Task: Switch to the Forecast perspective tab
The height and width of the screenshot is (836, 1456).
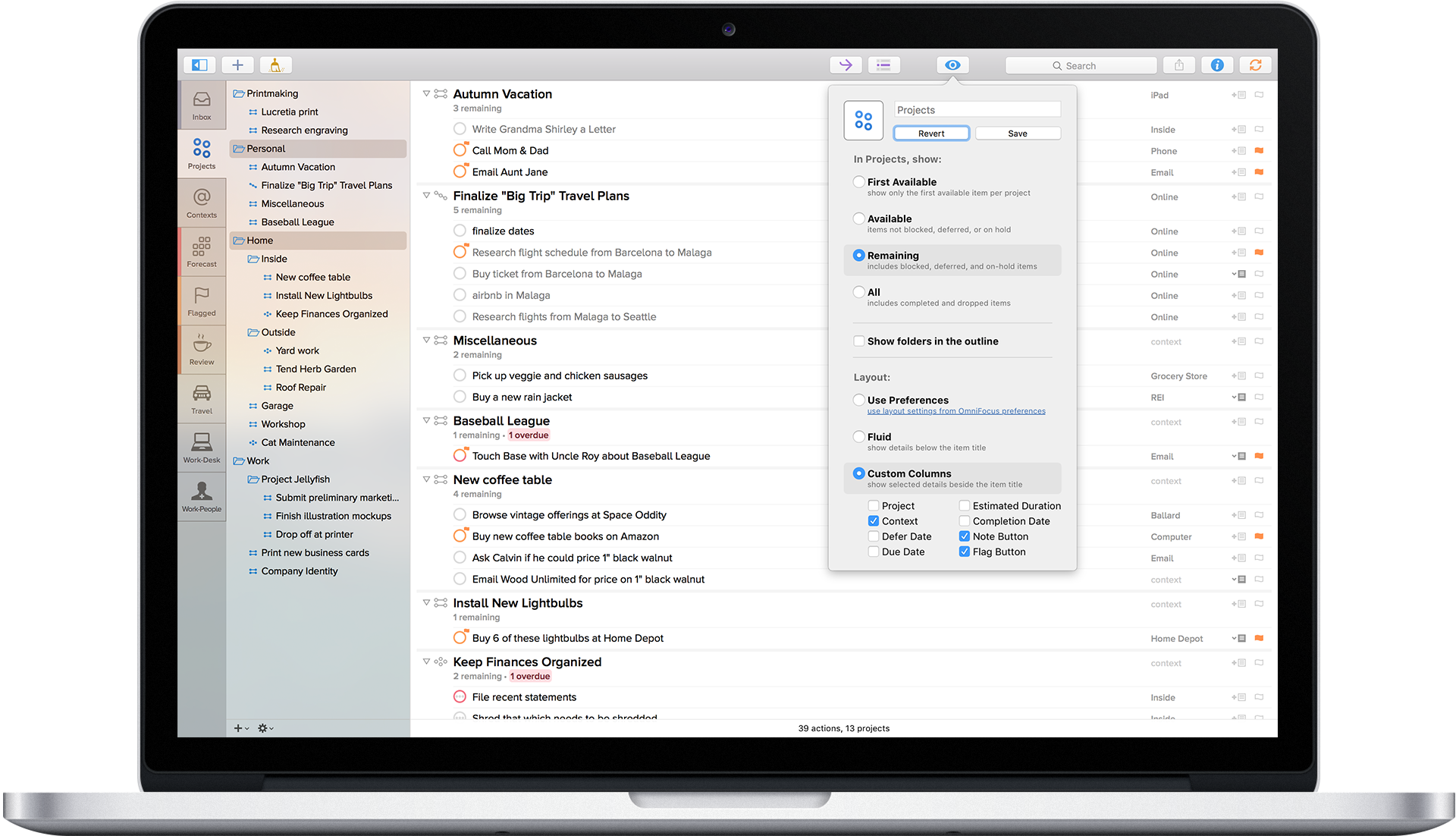Action: (202, 252)
